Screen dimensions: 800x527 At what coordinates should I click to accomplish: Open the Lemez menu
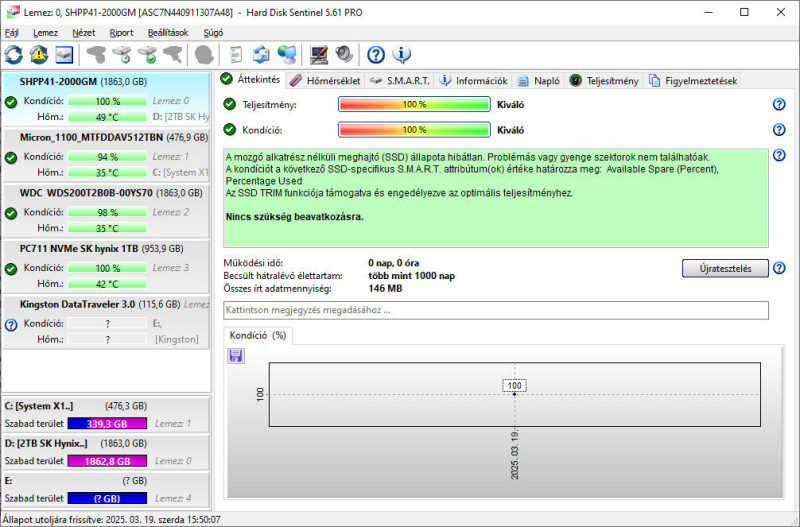tap(45, 33)
